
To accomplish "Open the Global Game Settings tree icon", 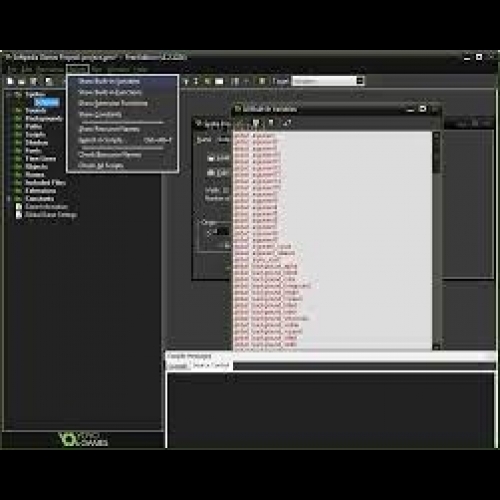I will (19, 214).
